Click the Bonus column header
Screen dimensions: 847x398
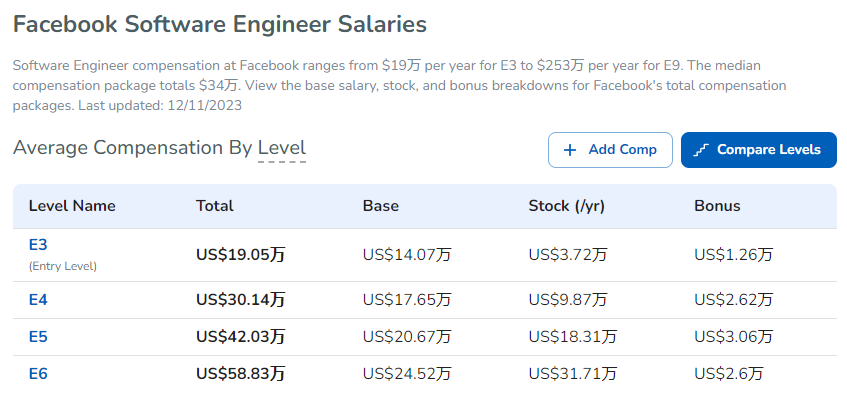click(x=717, y=206)
